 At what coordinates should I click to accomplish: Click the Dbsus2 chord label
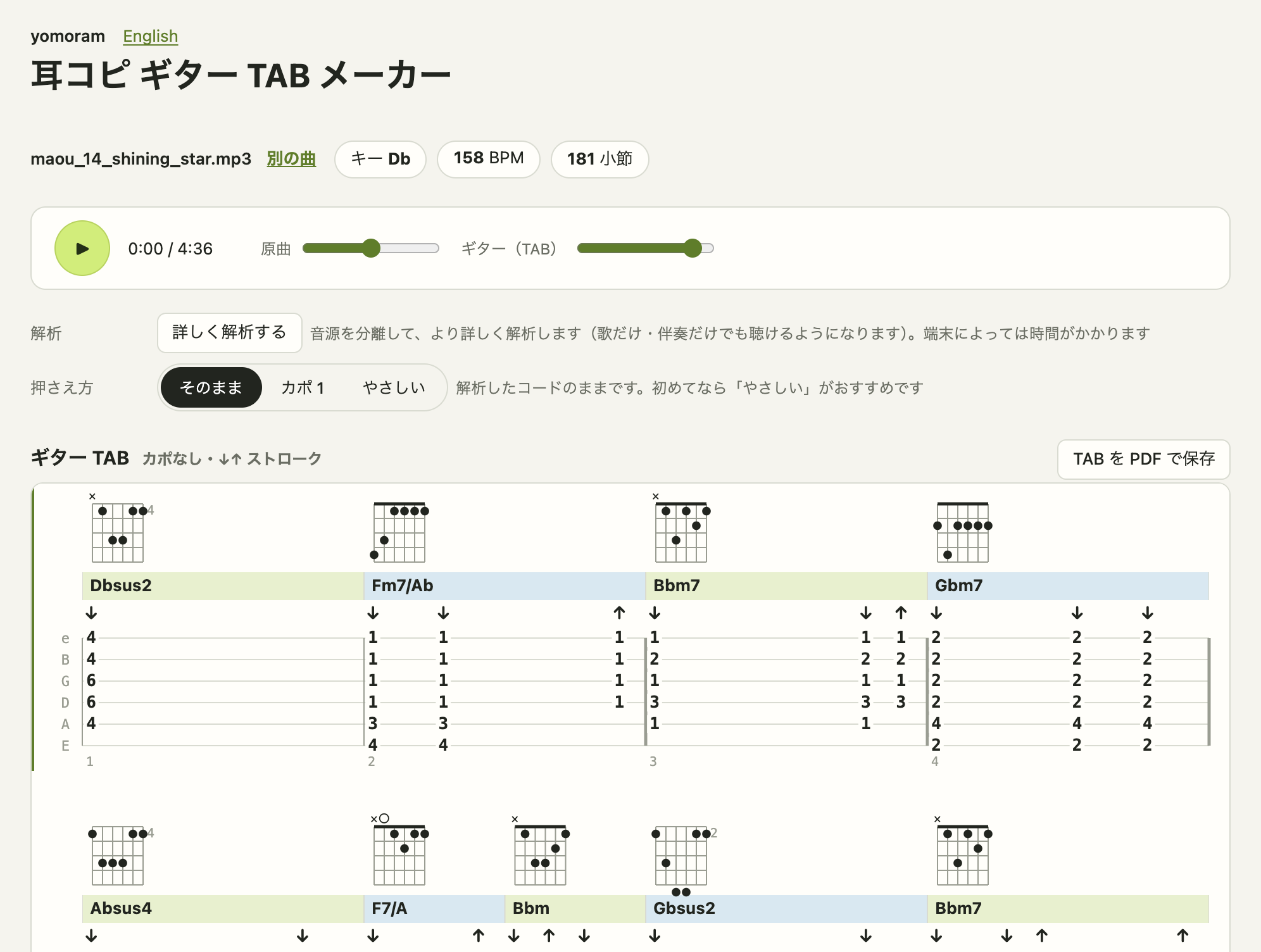point(121,586)
